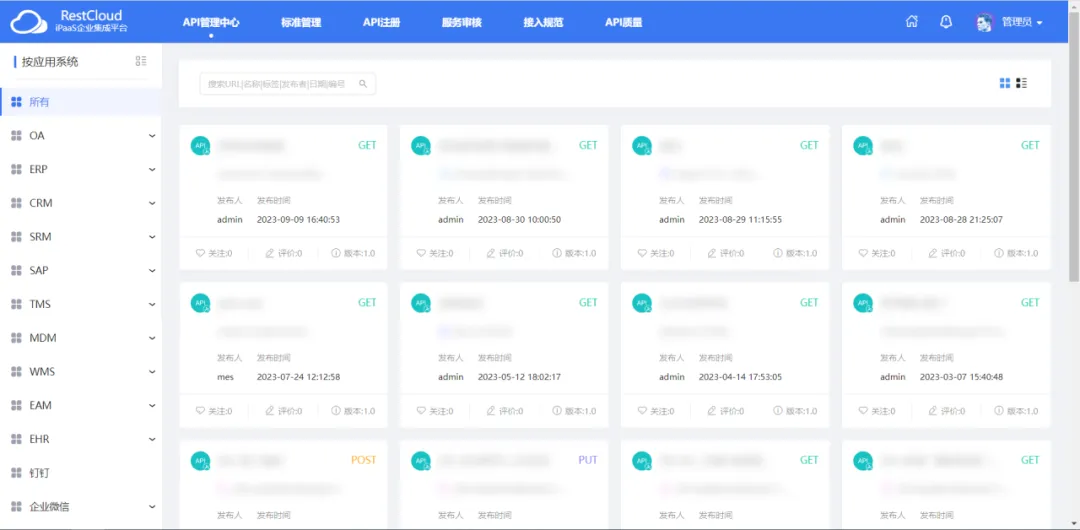
Task: Open the notifications bell
Action: (946, 22)
